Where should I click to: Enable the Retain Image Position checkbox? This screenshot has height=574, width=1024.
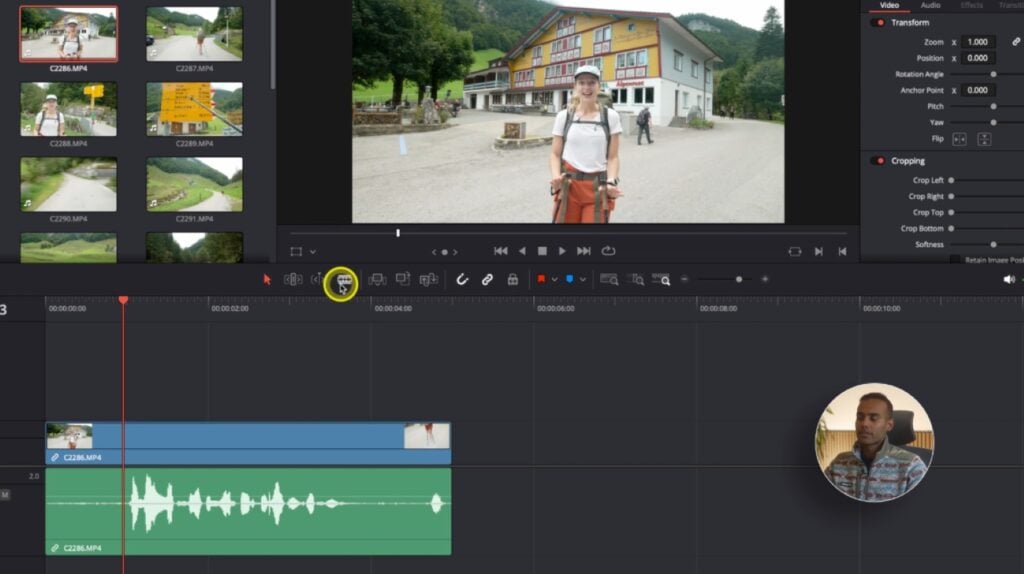[955, 260]
